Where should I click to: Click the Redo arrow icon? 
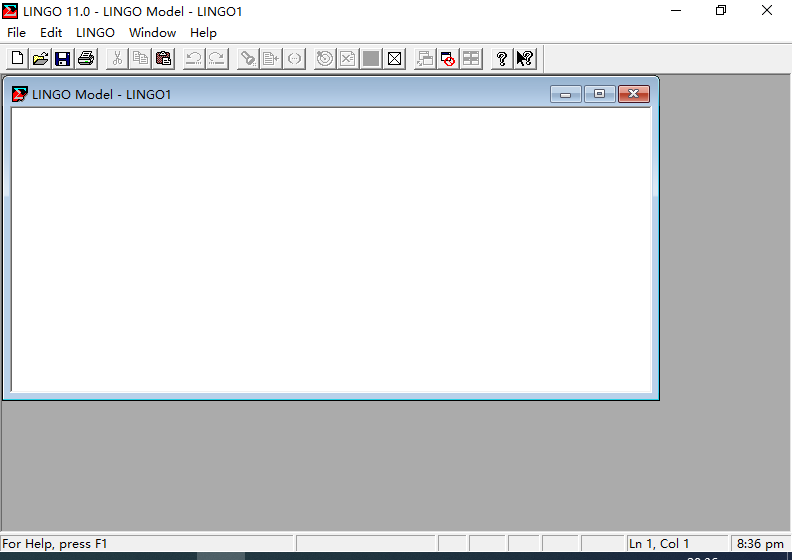(x=217, y=59)
